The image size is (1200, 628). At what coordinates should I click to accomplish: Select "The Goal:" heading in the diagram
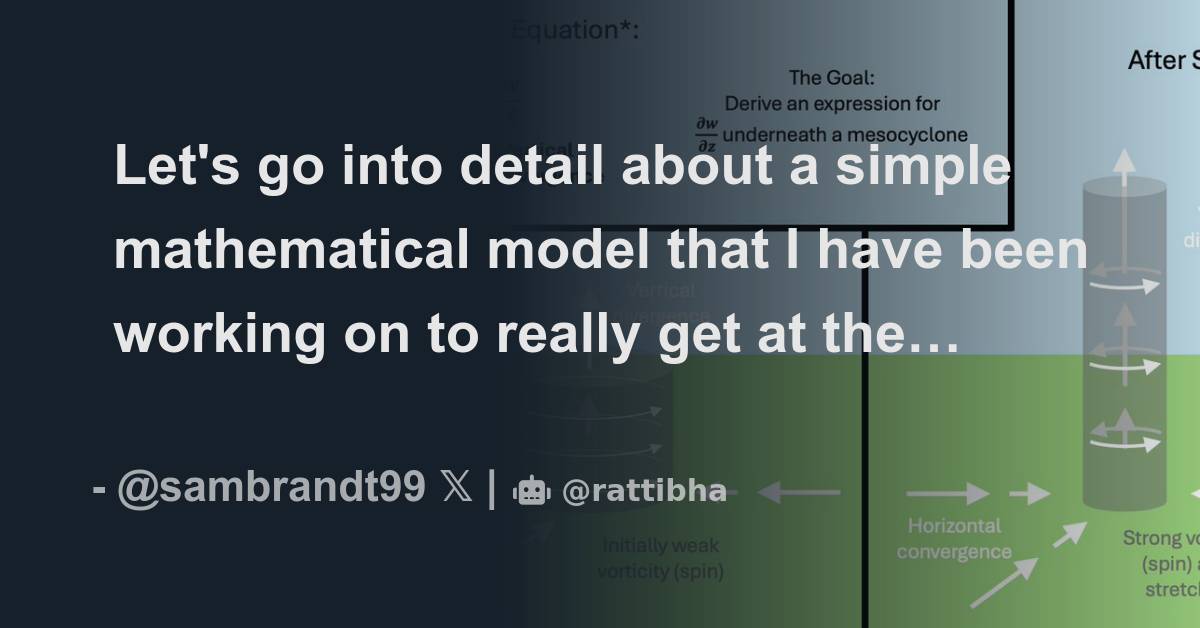[832, 77]
